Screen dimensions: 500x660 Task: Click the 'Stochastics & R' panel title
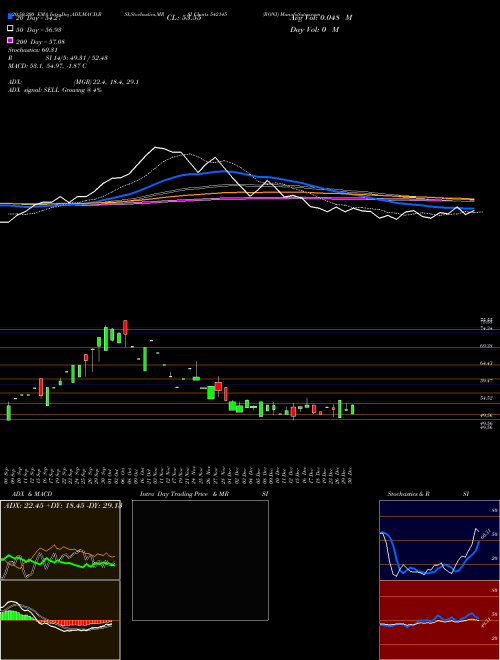[x=409, y=494]
